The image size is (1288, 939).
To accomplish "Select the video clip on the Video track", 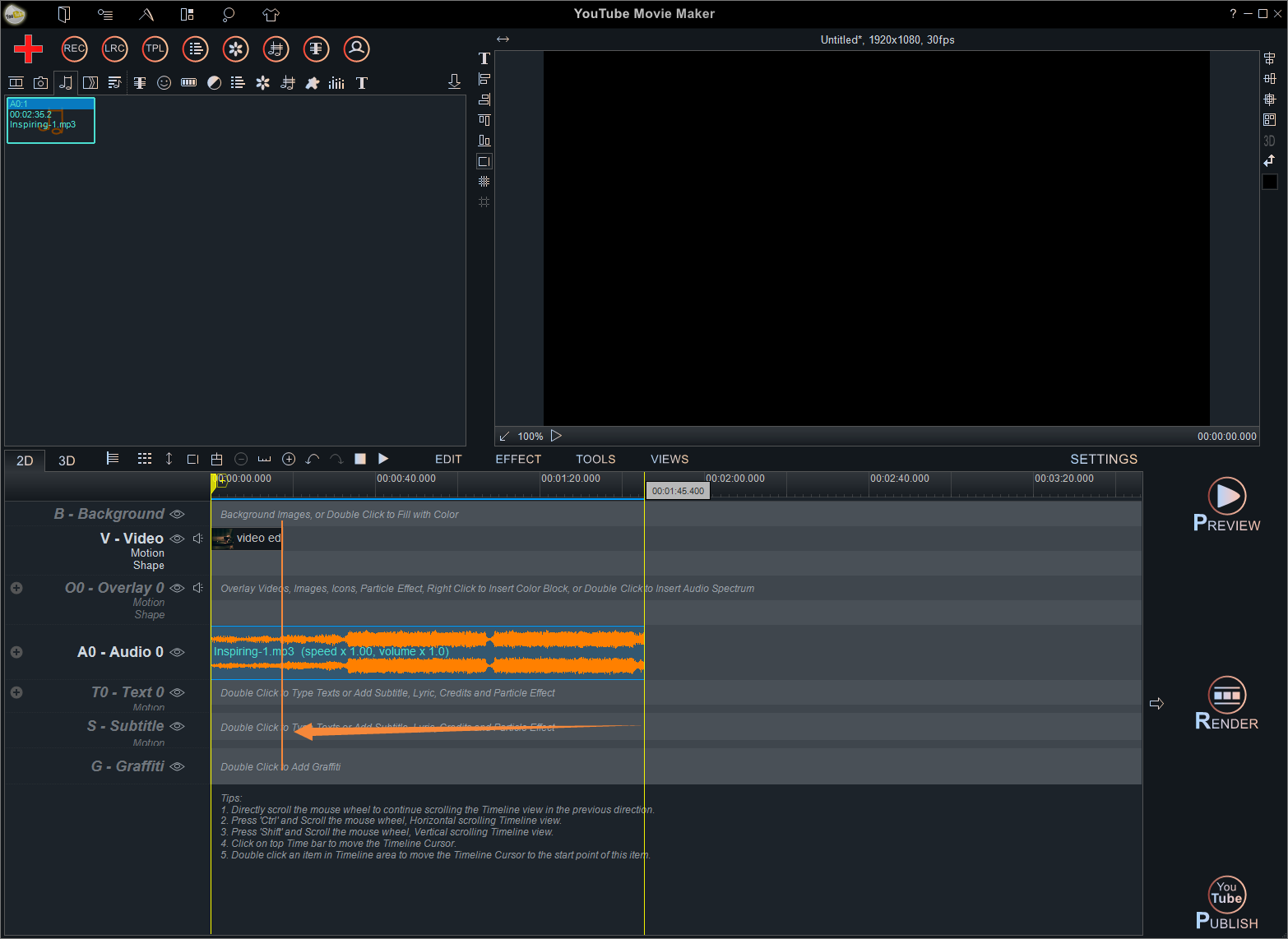I will pyautogui.click(x=247, y=539).
